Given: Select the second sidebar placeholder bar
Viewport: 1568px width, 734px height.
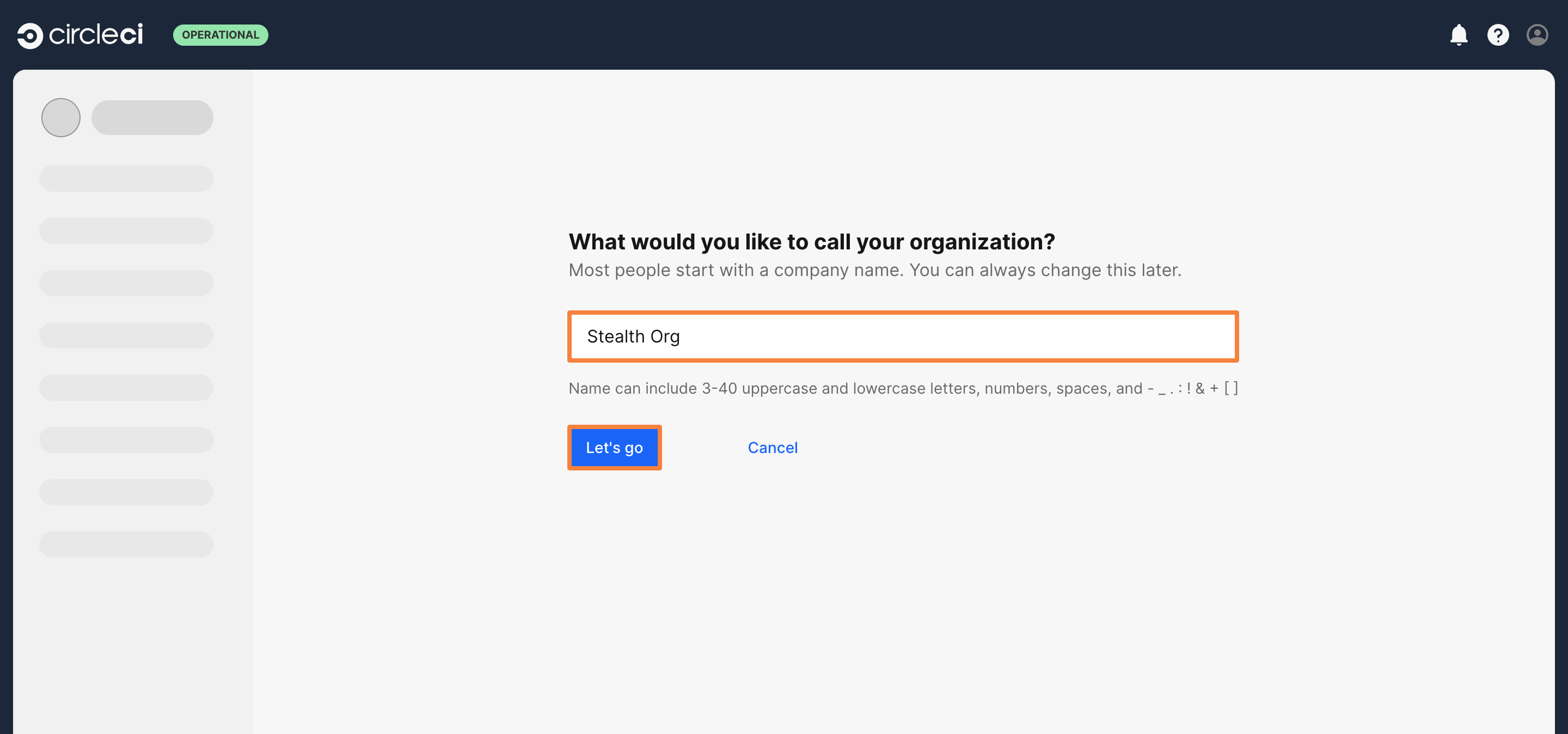Looking at the screenshot, I should click(x=126, y=231).
